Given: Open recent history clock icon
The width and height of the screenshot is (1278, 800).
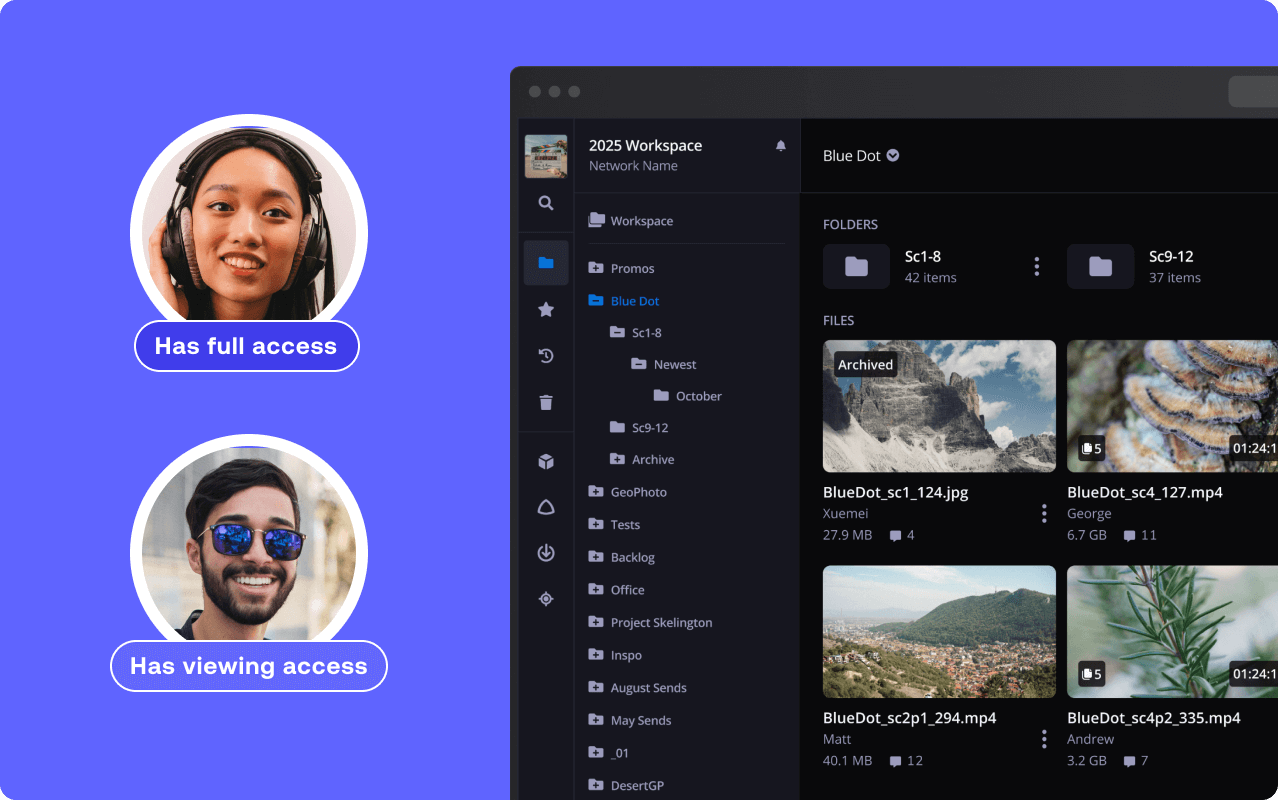Looking at the screenshot, I should pos(546,356).
